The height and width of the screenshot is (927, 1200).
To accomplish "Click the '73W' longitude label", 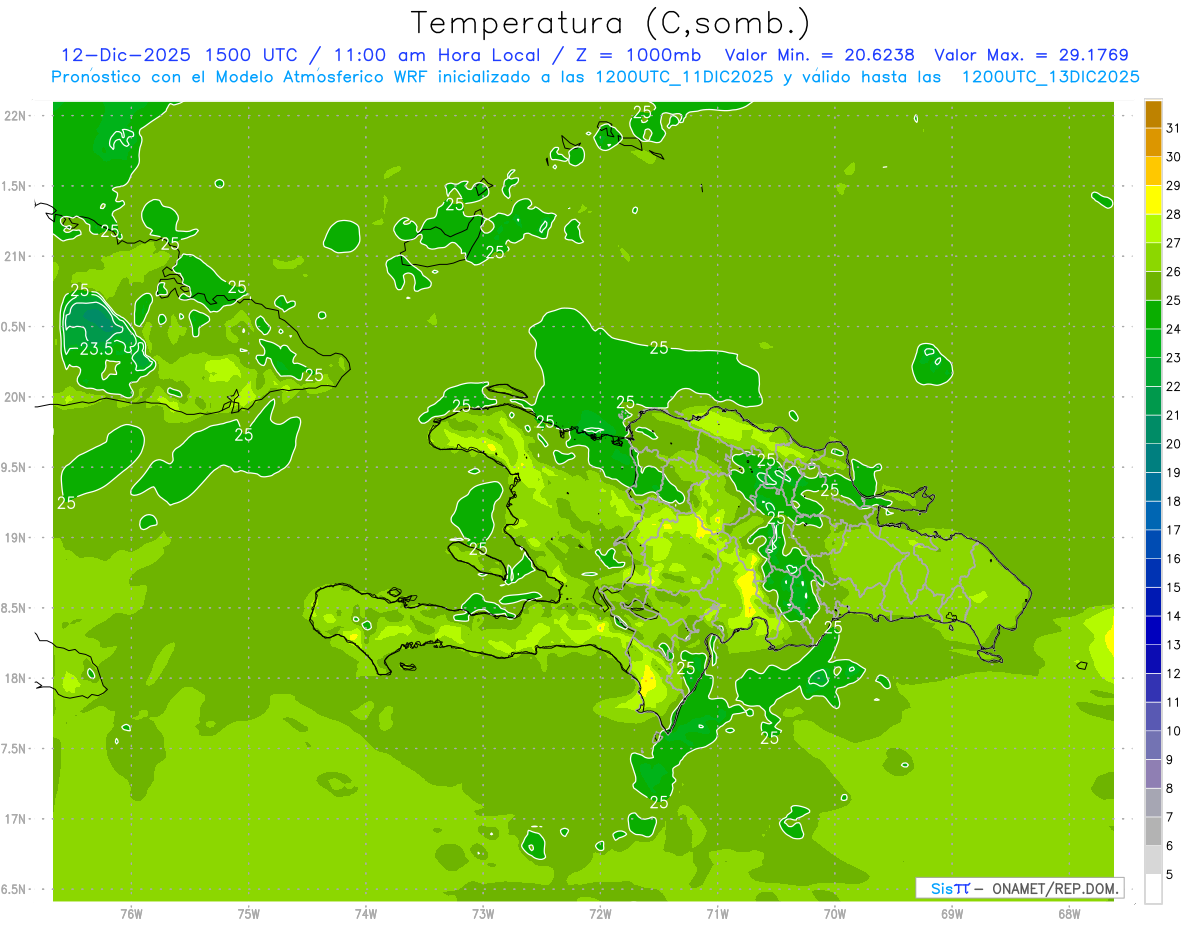I will click(483, 913).
